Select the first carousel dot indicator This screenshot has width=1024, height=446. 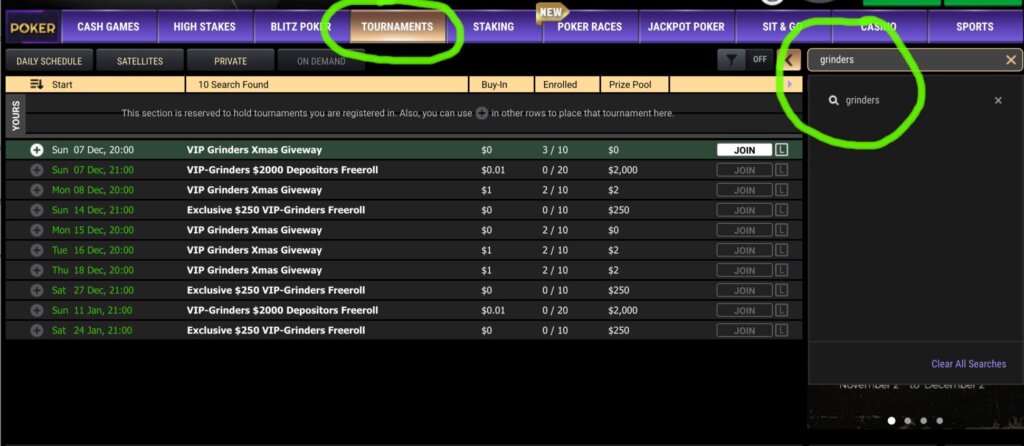pos(890,421)
